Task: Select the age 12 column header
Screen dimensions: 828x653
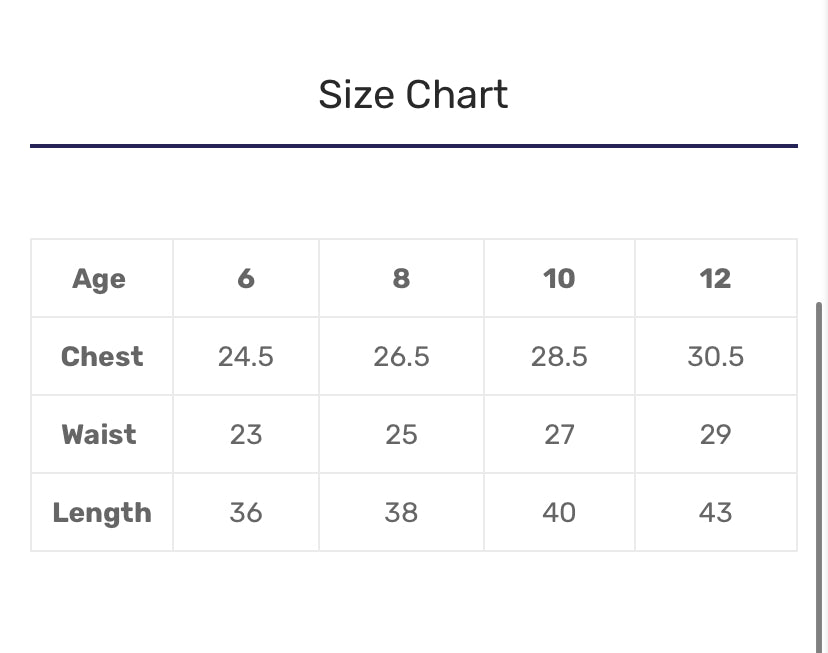Action: pyautogui.click(x=715, y=279)
